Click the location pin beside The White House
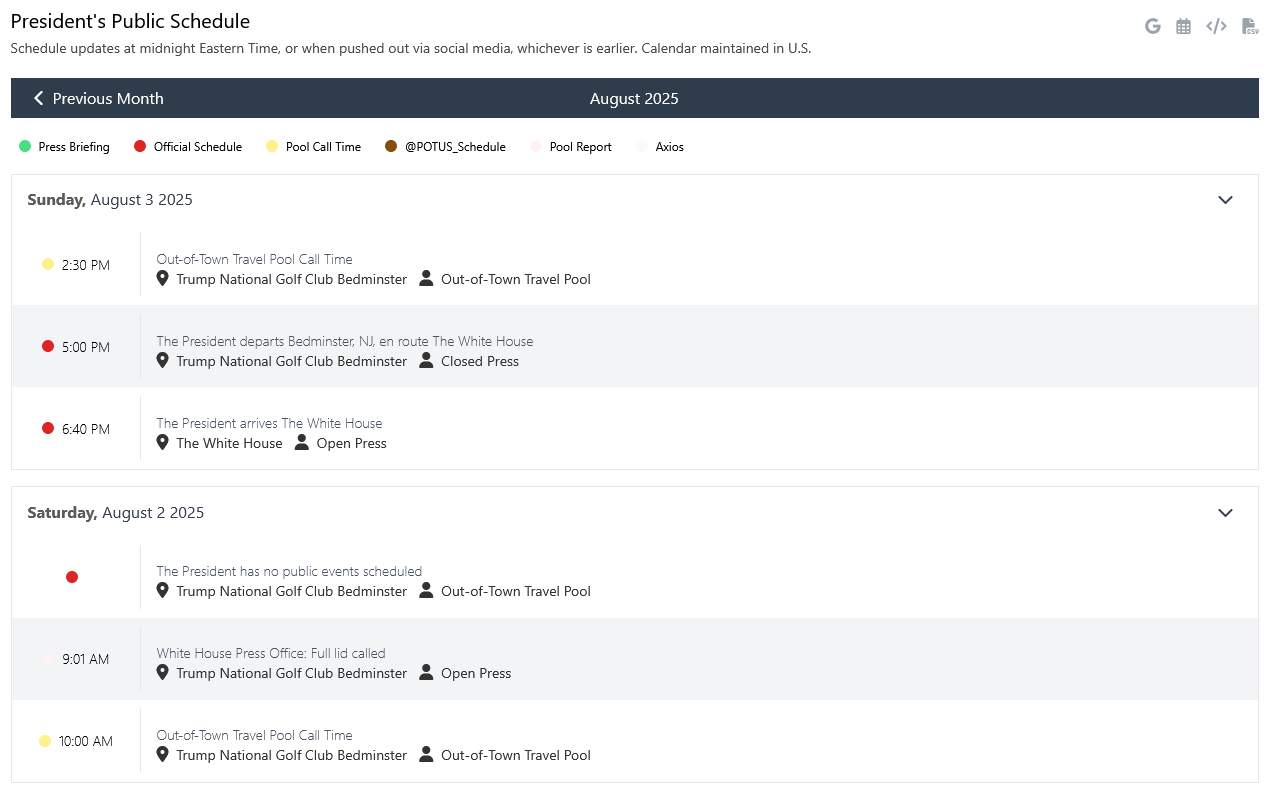The width and height of the screenshot is (1266, 792). pos(163,442)
